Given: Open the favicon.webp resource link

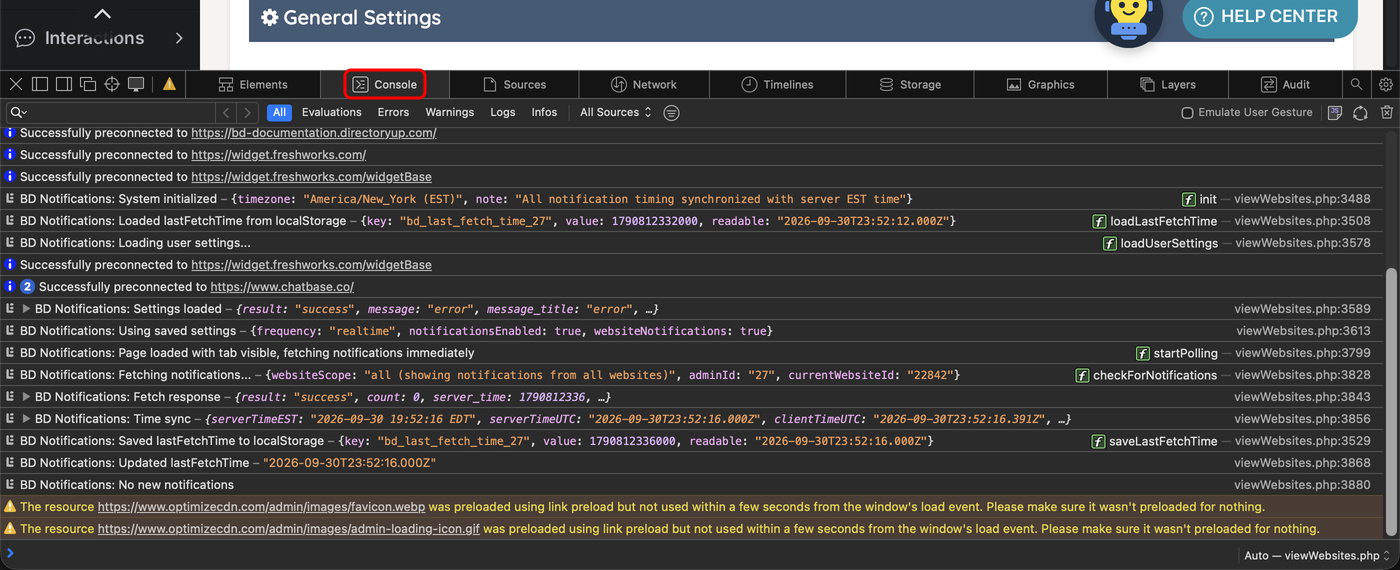Looking at the screenshot, I should 261,507.
